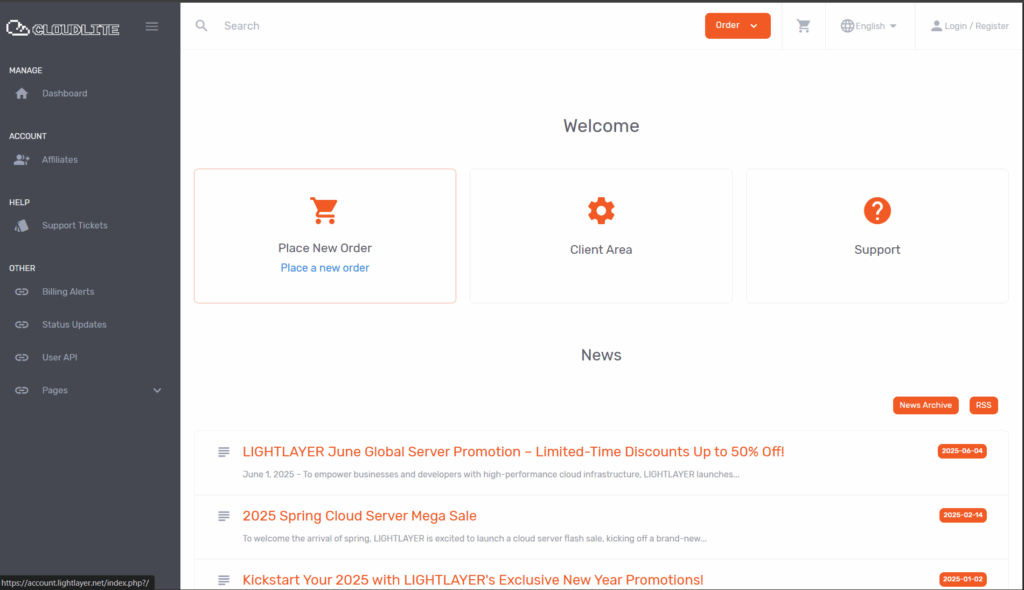Select Billing Alerts in the sidebar
Screen dimensions: 1024x590
68,291
